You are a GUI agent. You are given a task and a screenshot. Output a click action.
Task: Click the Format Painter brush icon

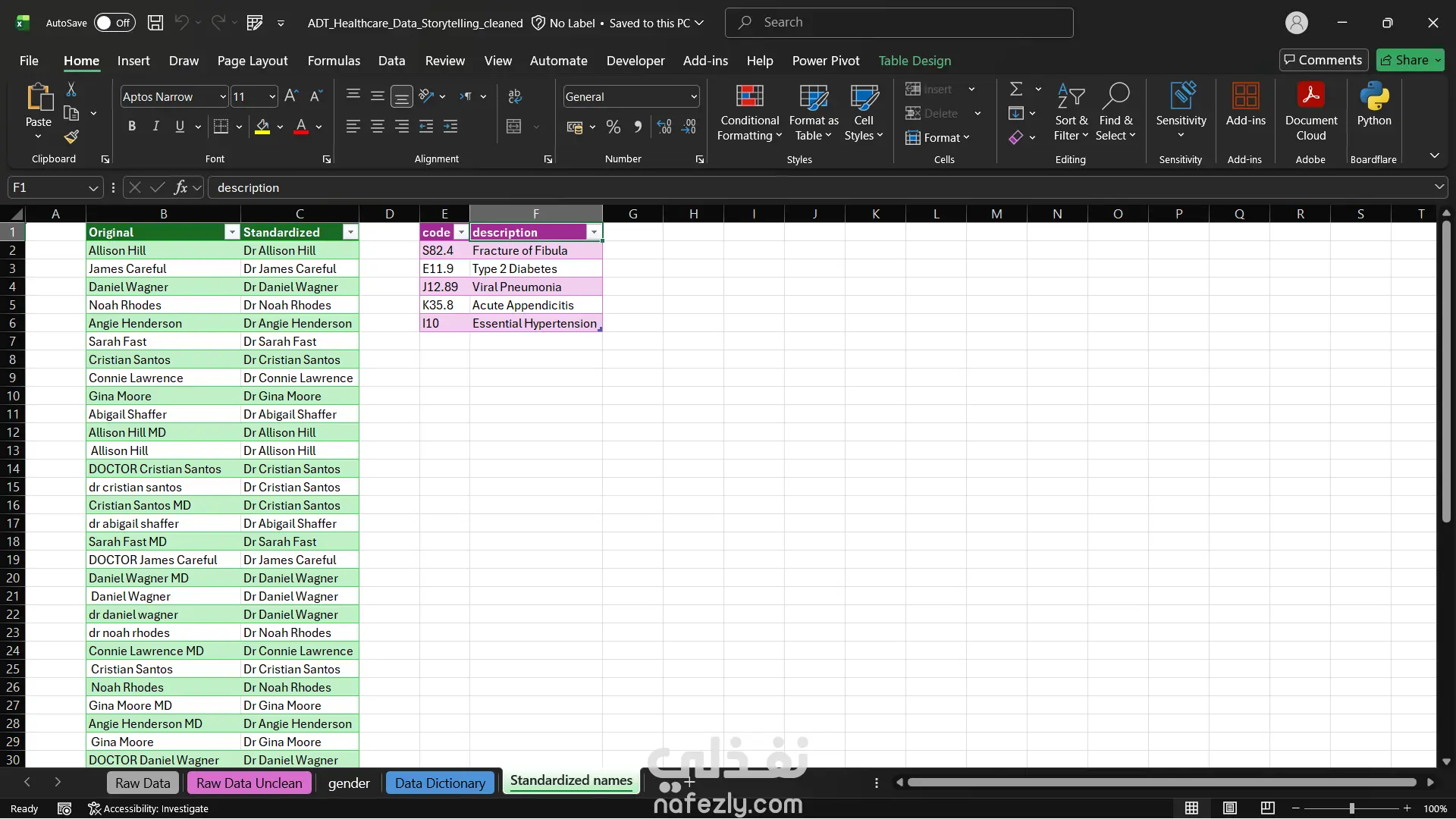71,136
